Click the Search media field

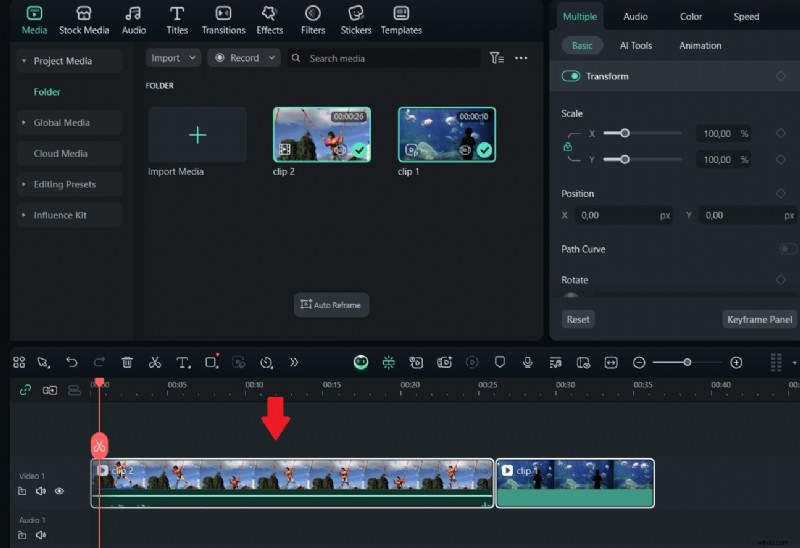[384, 58]
